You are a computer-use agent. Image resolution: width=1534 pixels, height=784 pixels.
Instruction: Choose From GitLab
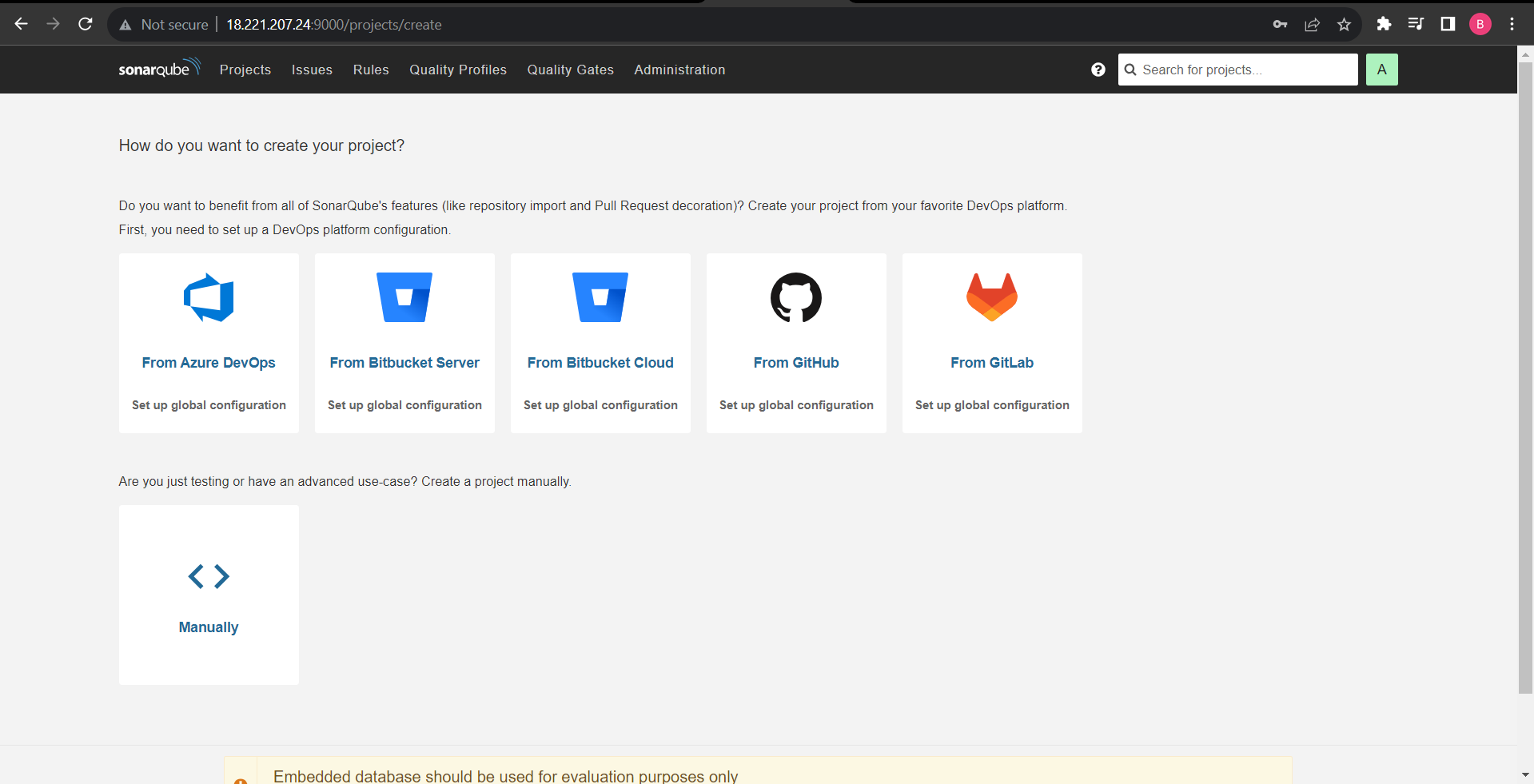click(x=992, y=363)
